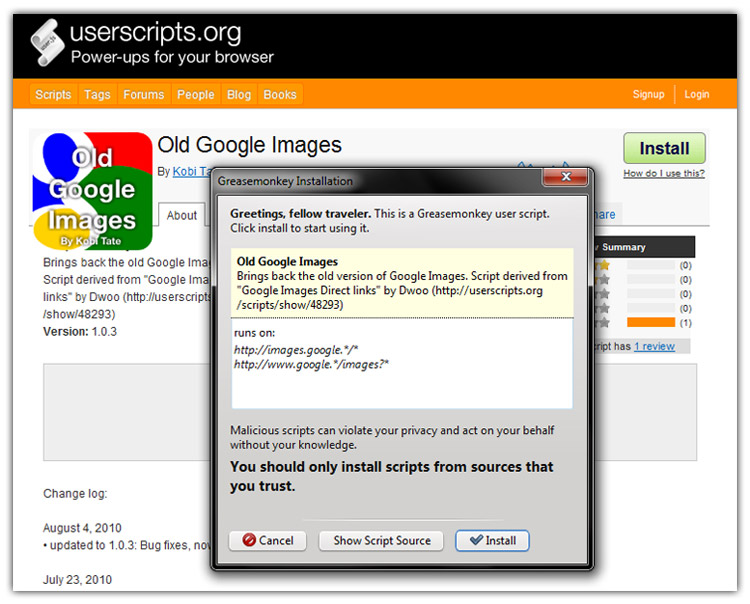
Task: Click the 'Version: 1.0.3' text
Action: click(x=80, y=331)
